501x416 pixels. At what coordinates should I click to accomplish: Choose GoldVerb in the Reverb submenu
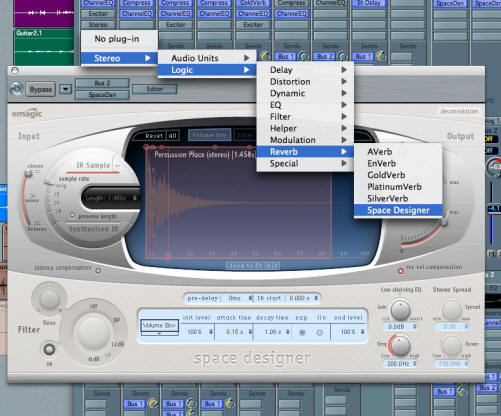398,175
